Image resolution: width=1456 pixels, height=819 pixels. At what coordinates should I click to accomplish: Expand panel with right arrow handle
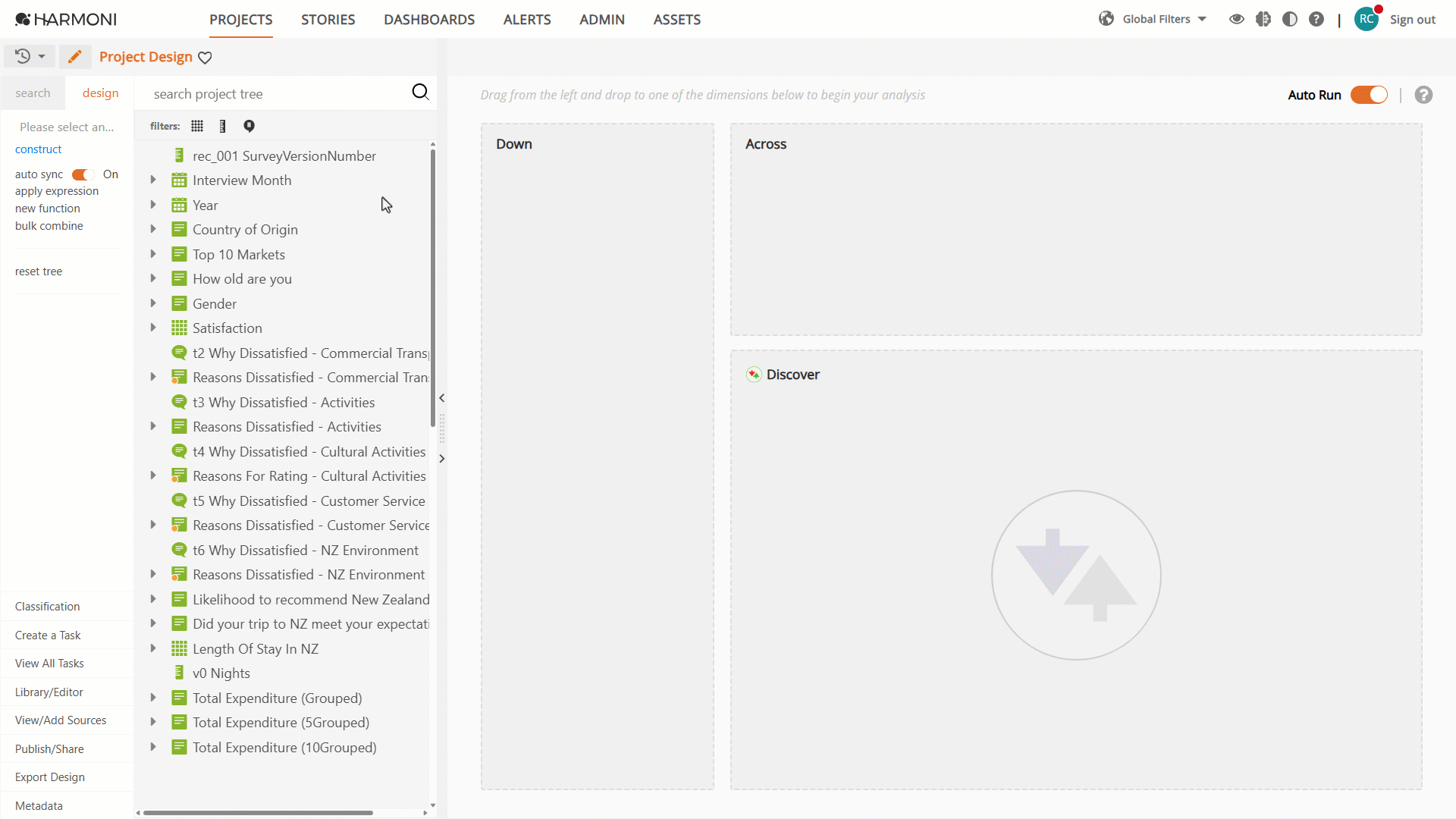tap(441, 459)
